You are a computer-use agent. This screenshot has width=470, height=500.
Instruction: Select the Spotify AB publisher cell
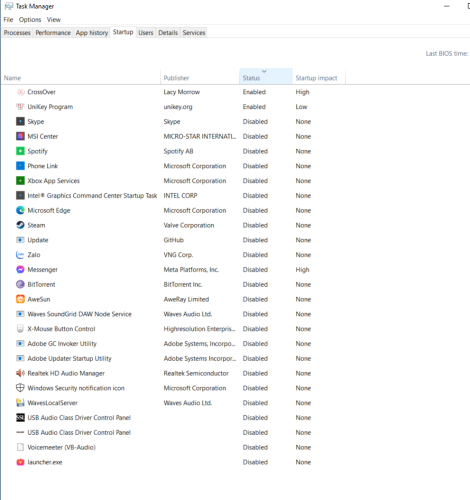(x=178, y=151)
